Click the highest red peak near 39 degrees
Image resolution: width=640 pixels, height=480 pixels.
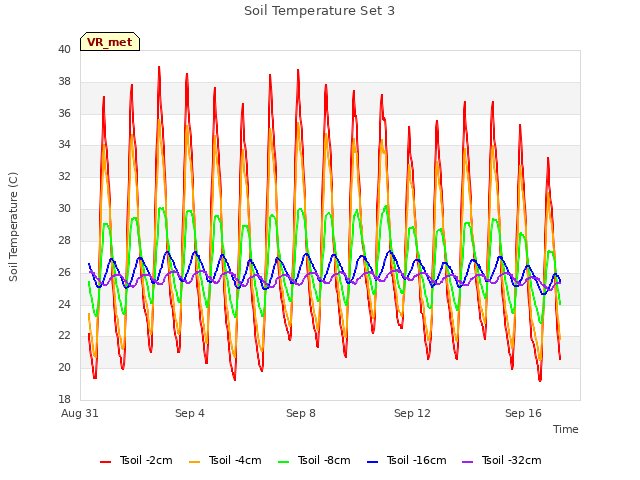coord(159,68)
